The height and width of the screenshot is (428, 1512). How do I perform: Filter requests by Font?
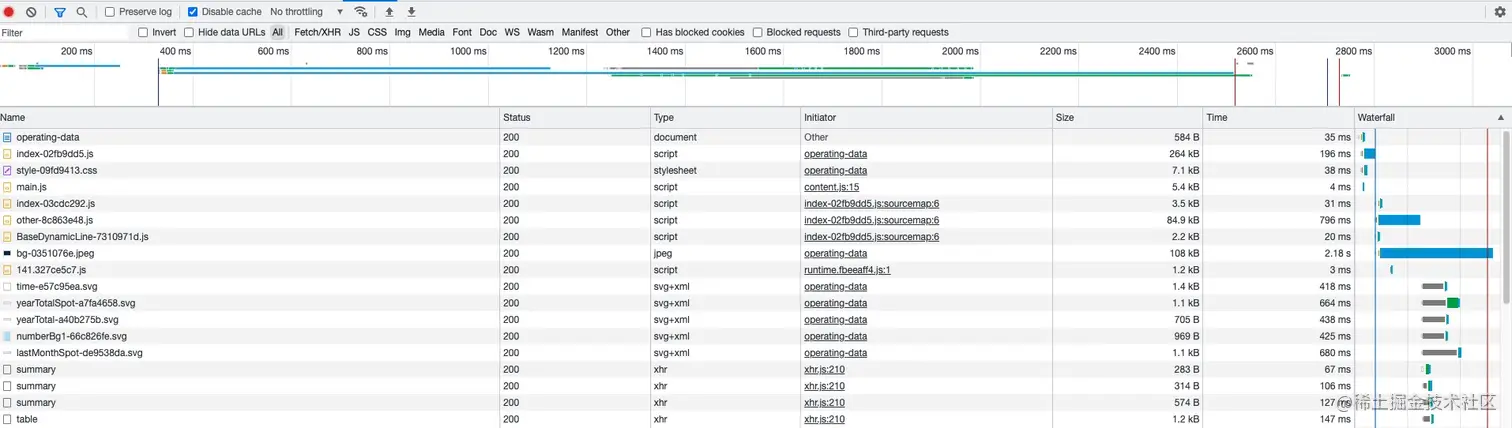pos(462,32)
